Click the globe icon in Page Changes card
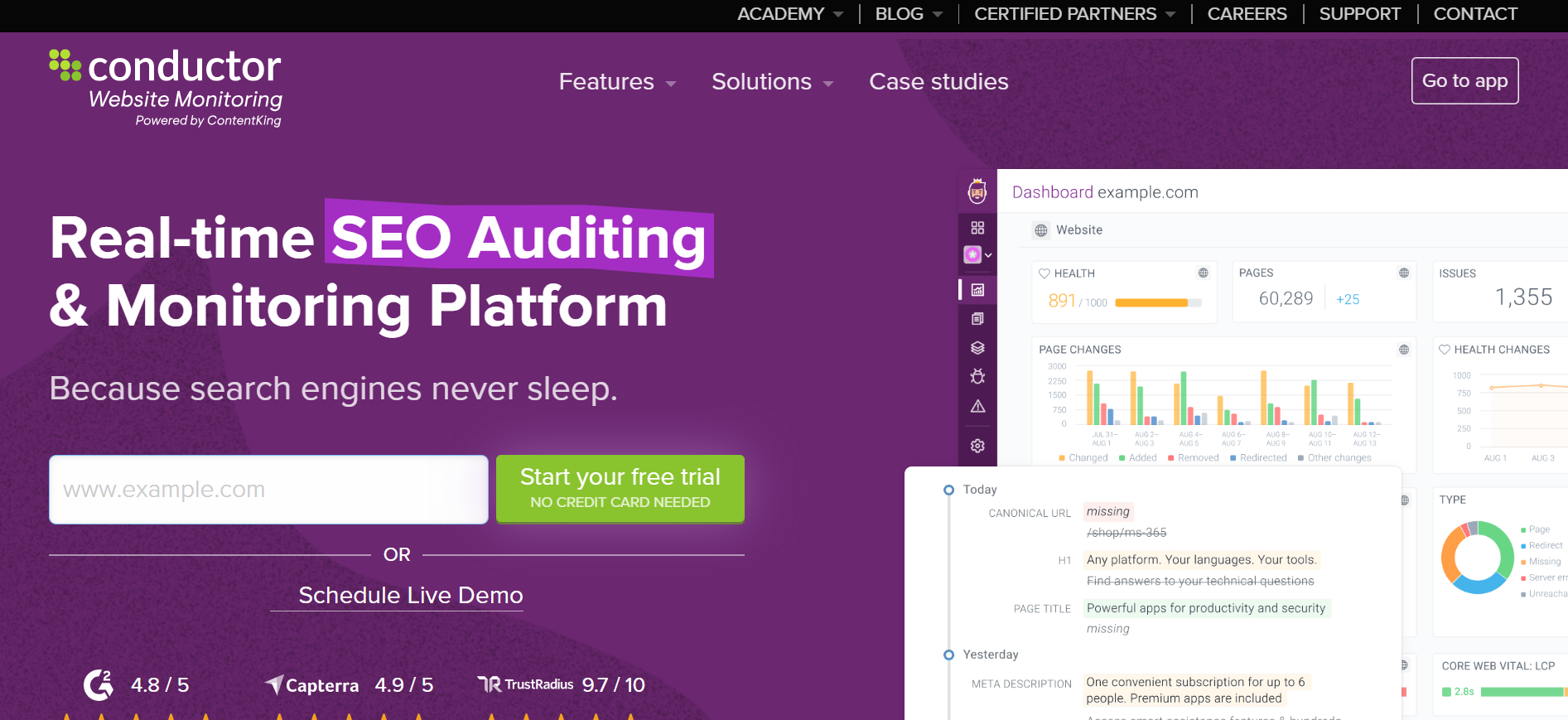This screenshot has height=720, width=1568. pyautogui.click(x=1404, y=350)
